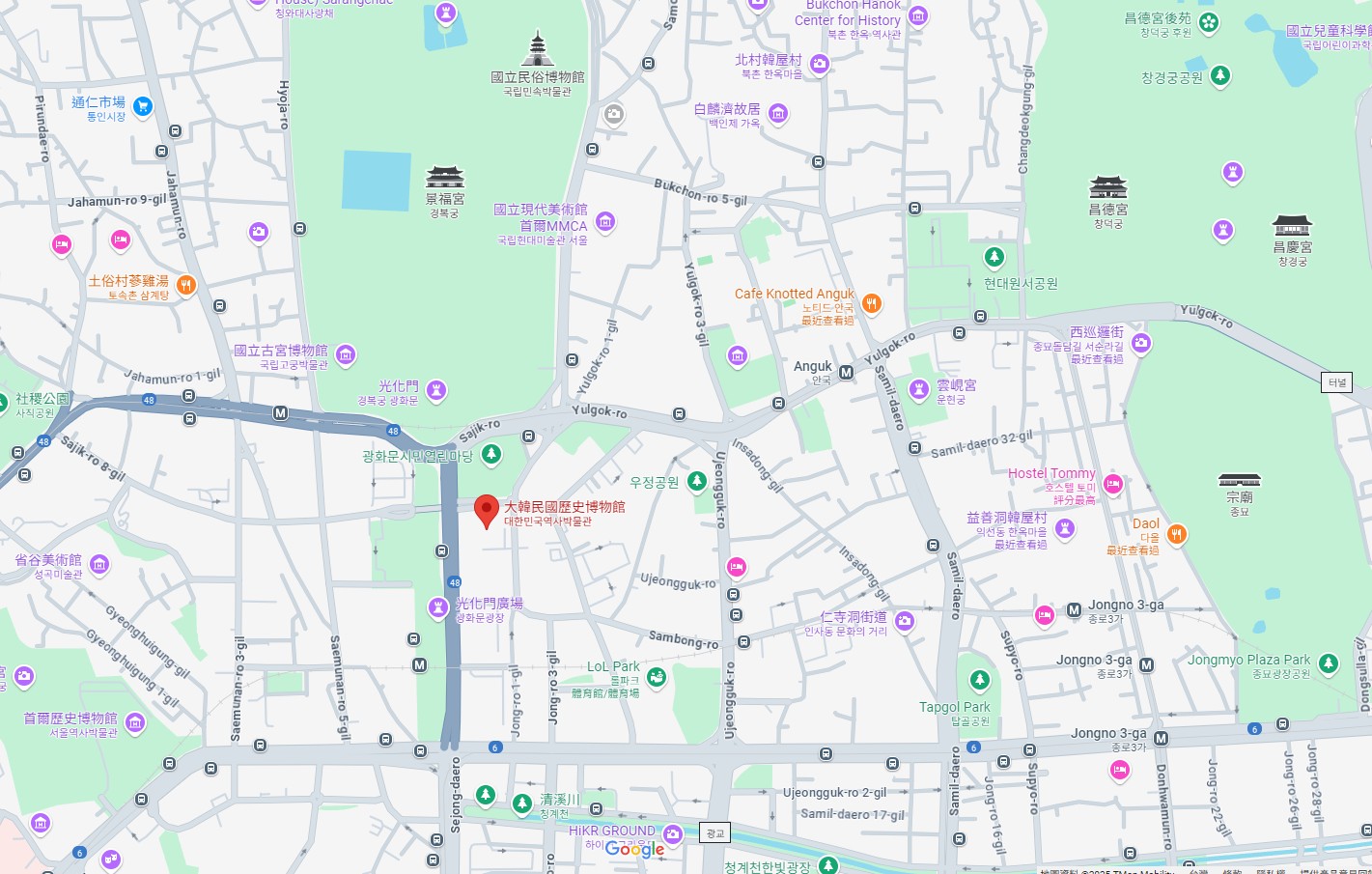
Task: Open the Daol restaurant marker
Action: 1176,534
